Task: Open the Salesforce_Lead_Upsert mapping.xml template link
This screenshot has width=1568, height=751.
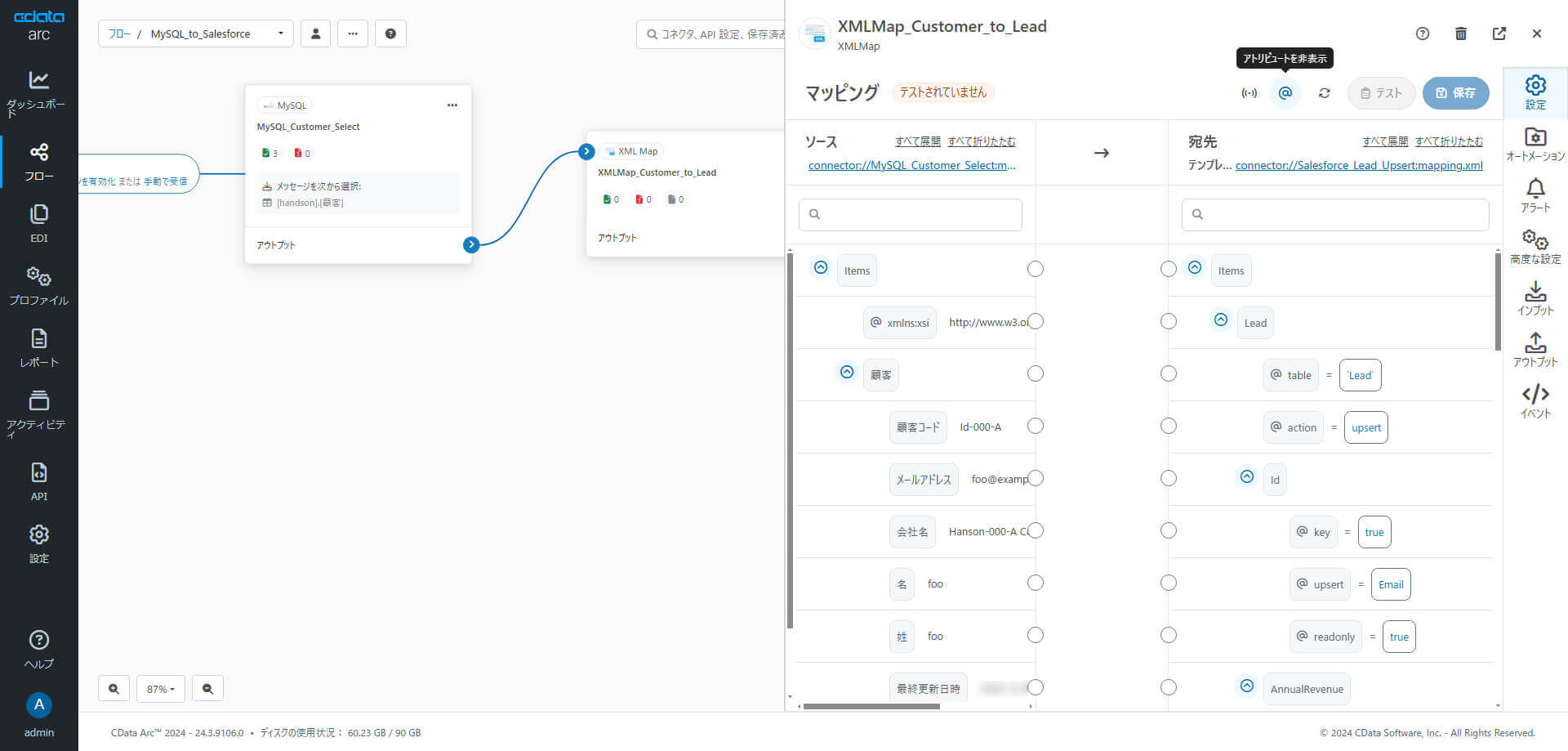Action: (1359, 165)
